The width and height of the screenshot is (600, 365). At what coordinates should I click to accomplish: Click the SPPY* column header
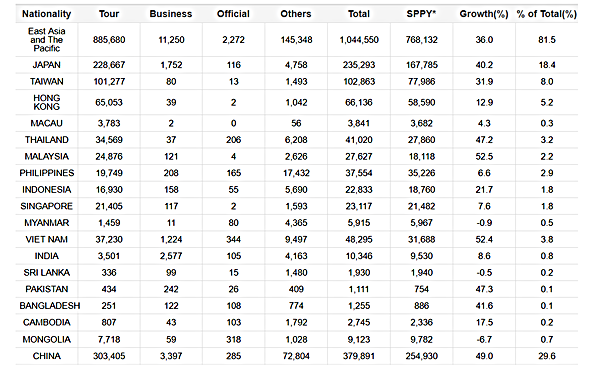(421, 14)
